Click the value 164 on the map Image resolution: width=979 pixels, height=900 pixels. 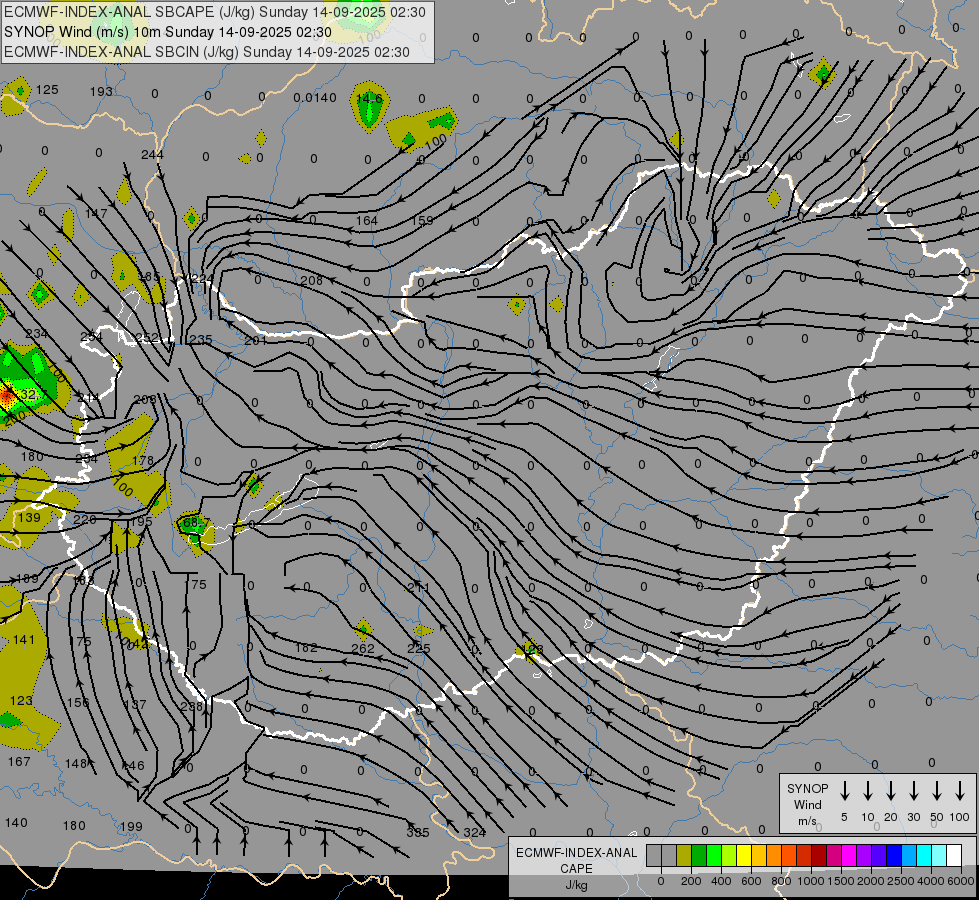367,220
